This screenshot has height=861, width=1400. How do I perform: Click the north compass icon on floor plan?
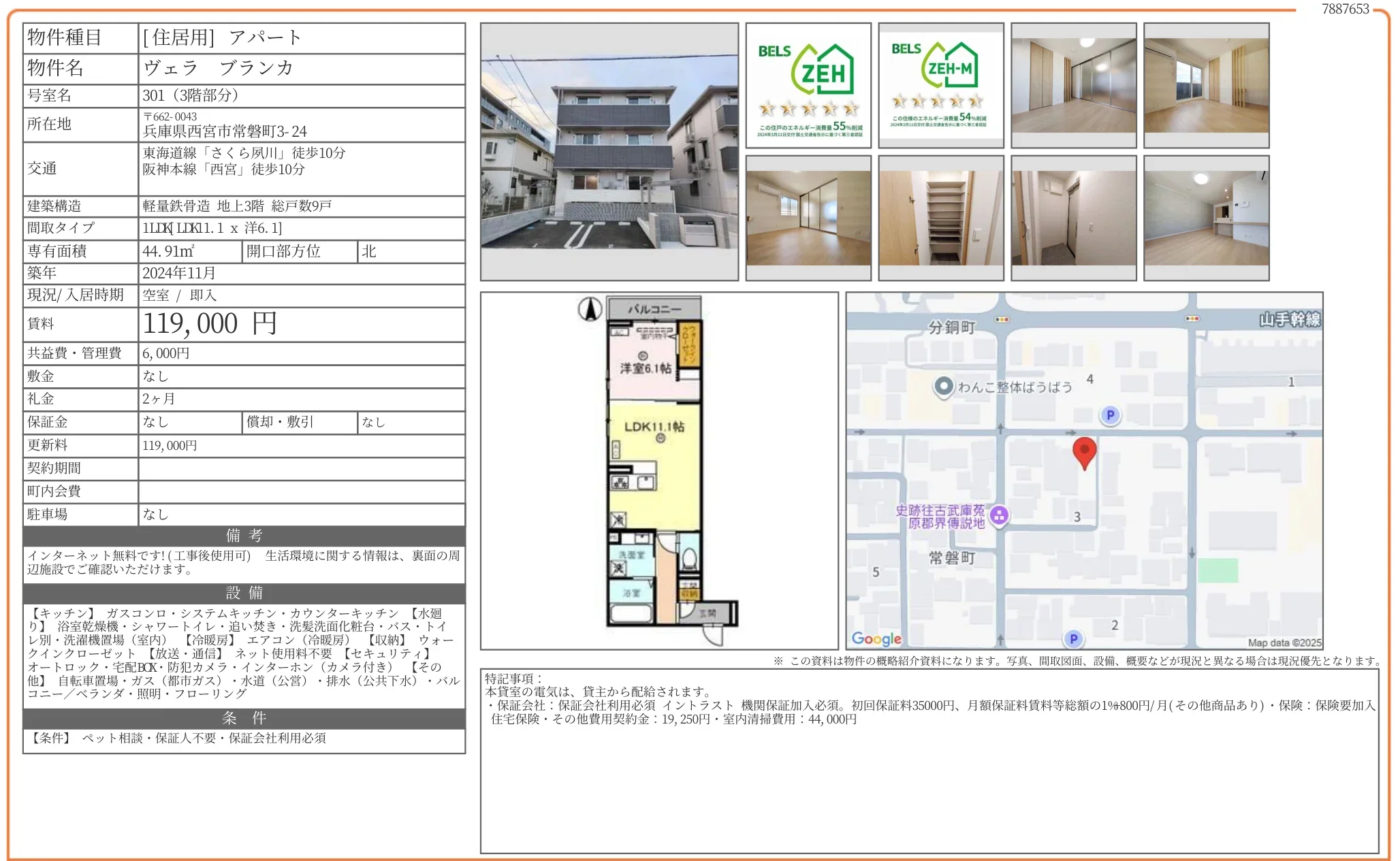coord(590,309)
